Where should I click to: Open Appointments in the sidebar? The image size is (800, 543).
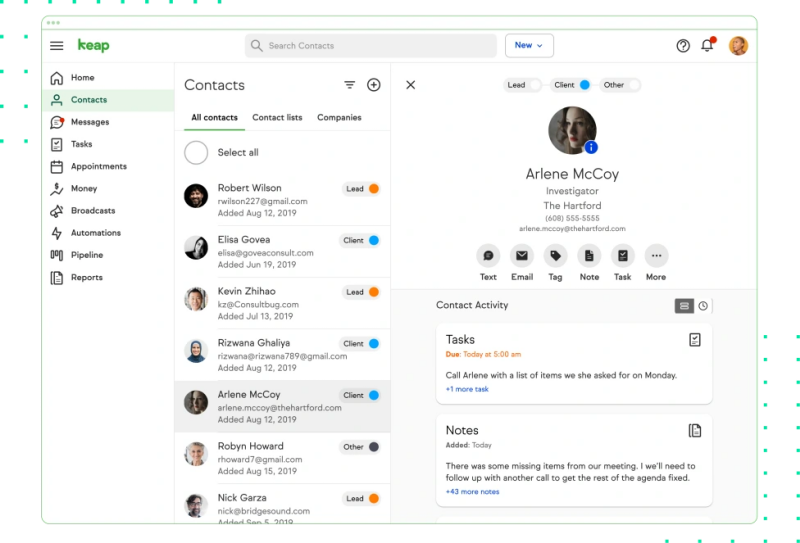pos(108,166)
